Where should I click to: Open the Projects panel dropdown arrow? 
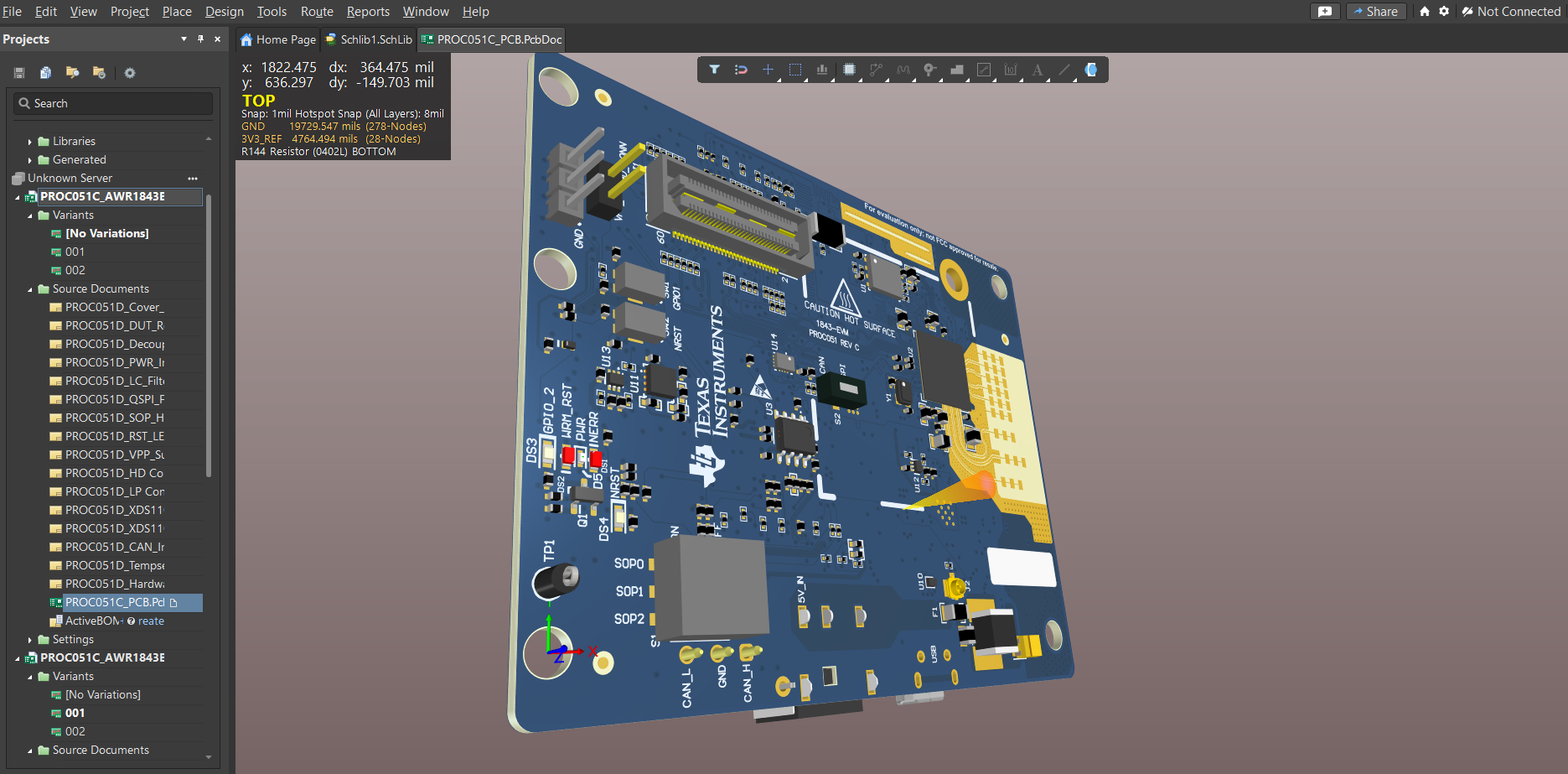(183, 39)
